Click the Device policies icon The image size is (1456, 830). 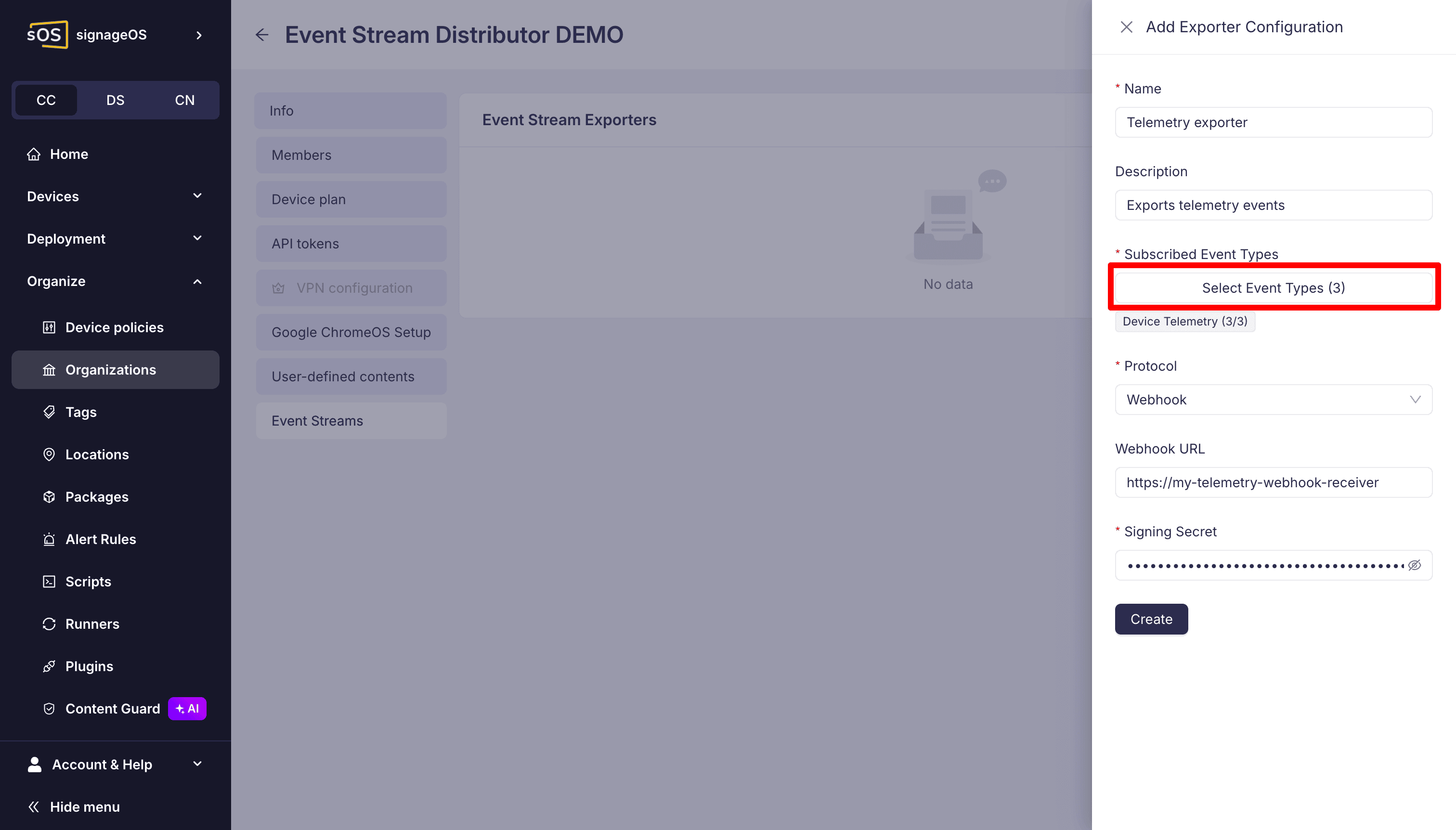(49, 327)
